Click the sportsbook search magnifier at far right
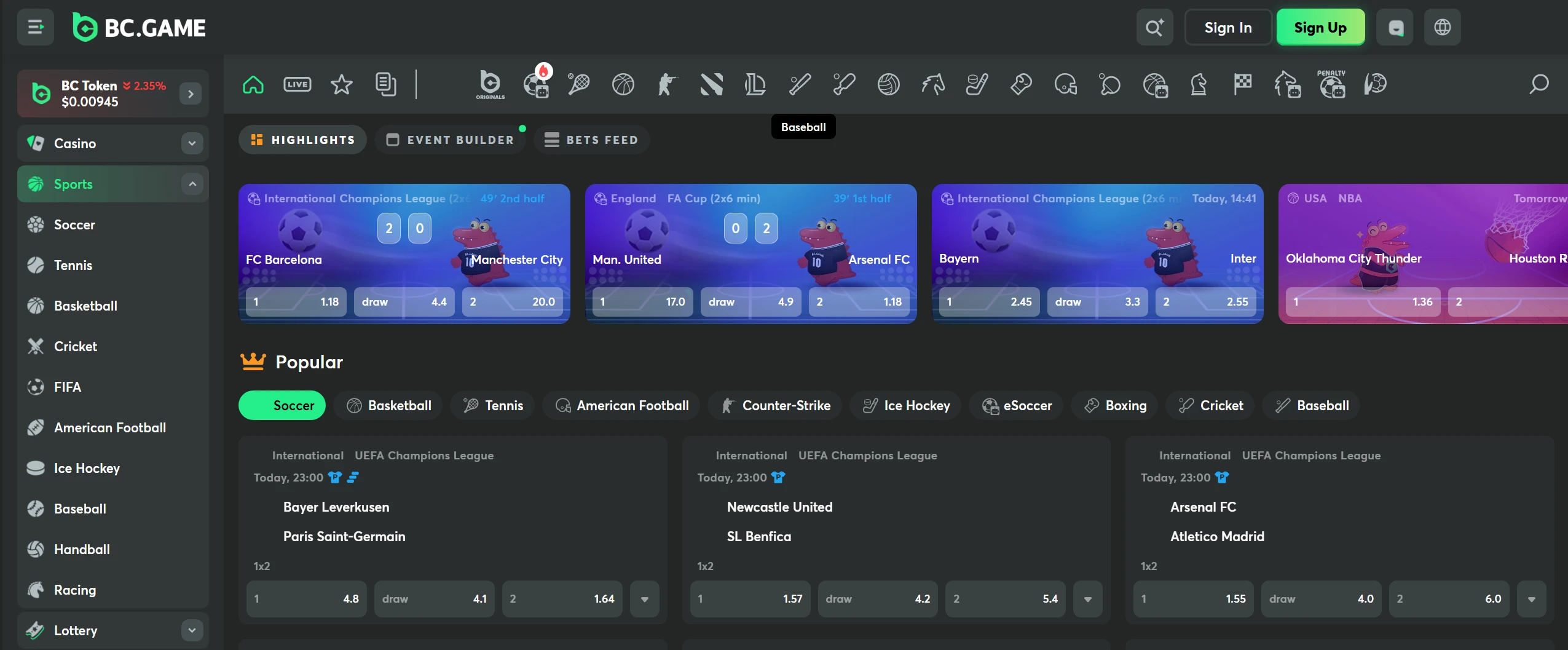The image size is (1568, 650). 1538,84
